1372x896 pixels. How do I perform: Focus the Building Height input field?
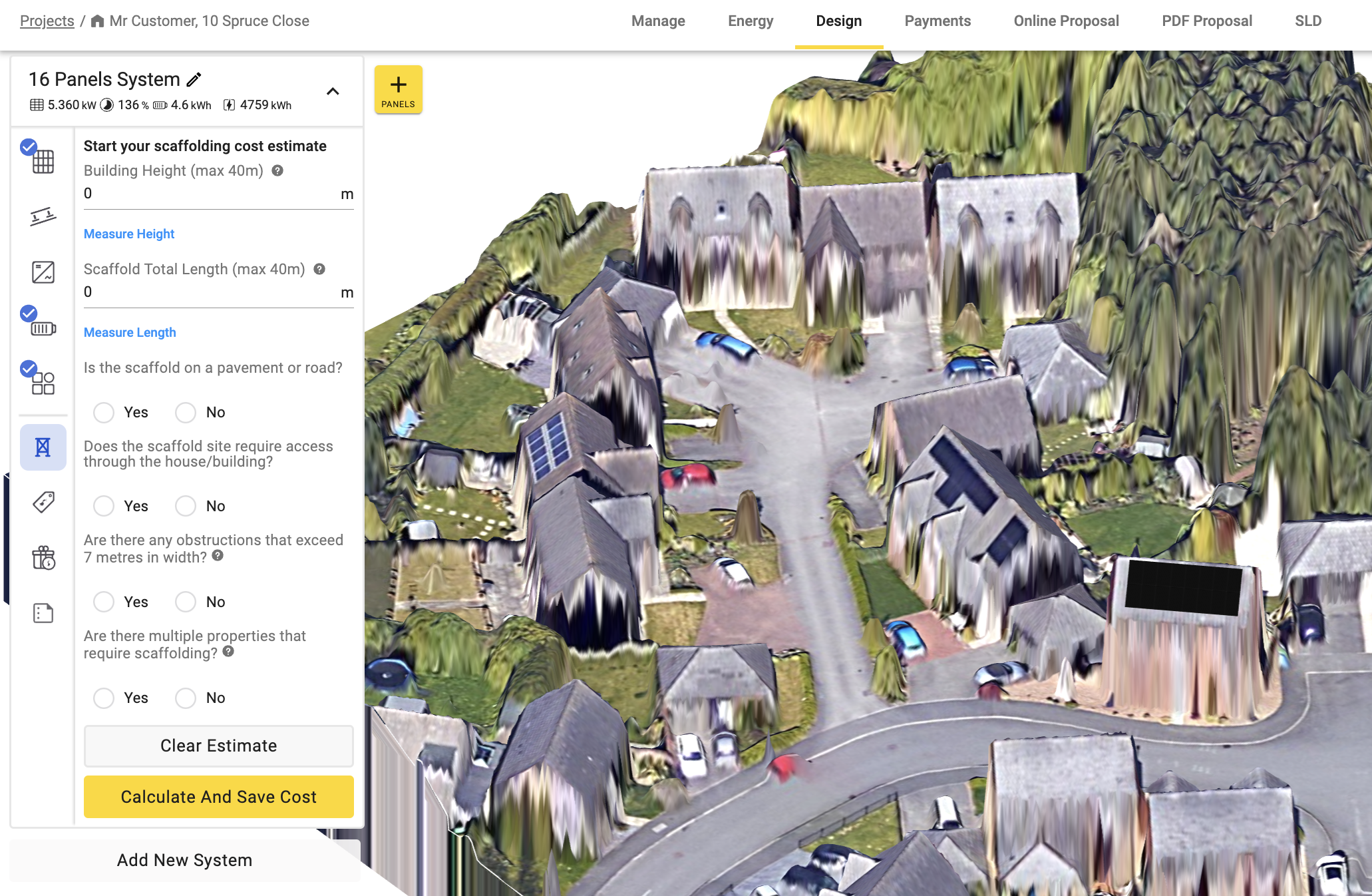[x=218, y=194]
